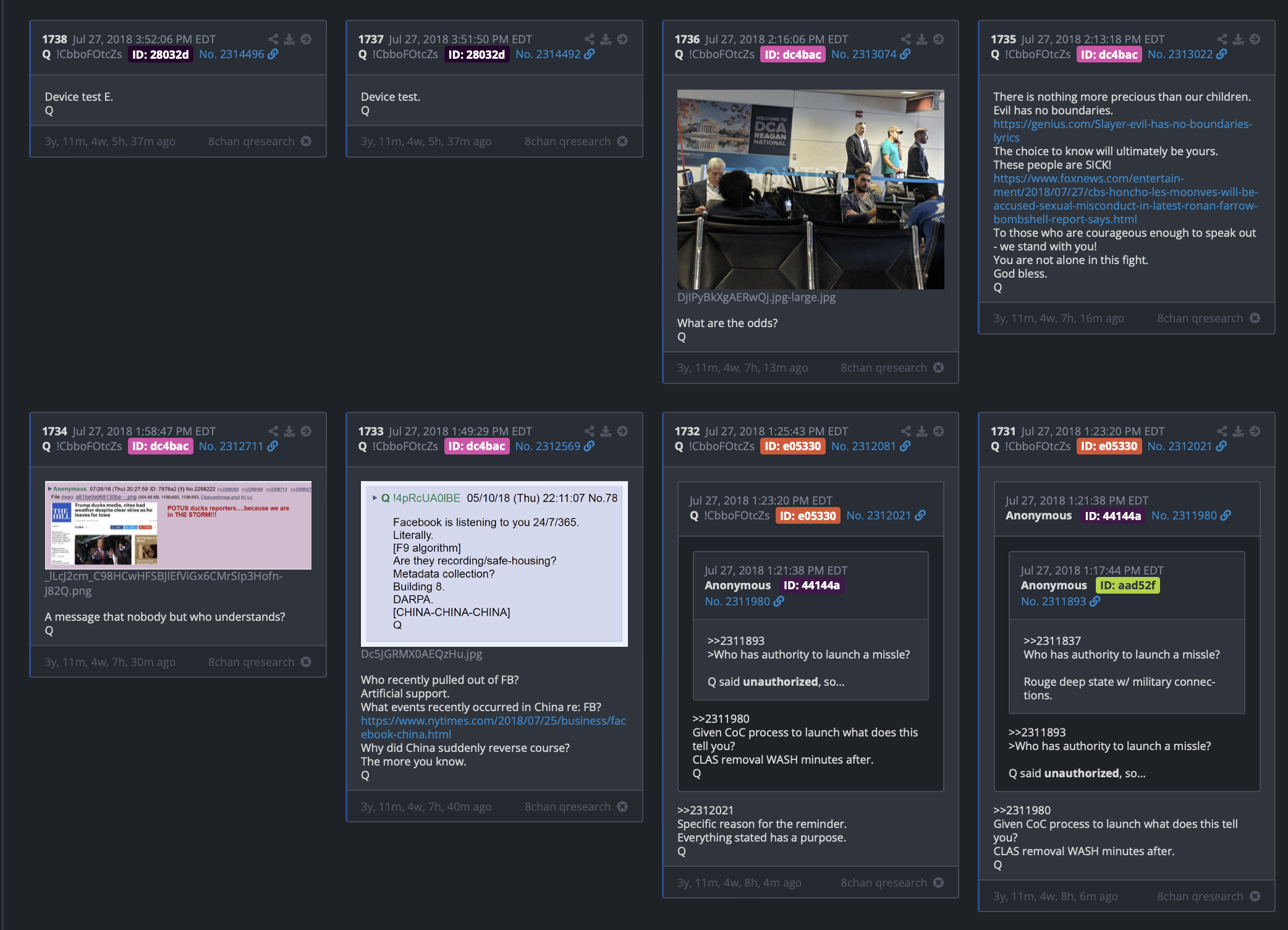Viewport: 1288px width, 930px height.
Task: Share post 1737 via its share icon
Action: click(x=590, y=39)
